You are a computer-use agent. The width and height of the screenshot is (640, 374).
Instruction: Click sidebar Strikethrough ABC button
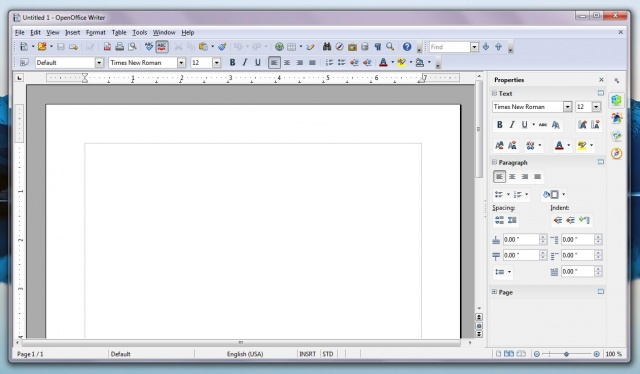[543, 125]
